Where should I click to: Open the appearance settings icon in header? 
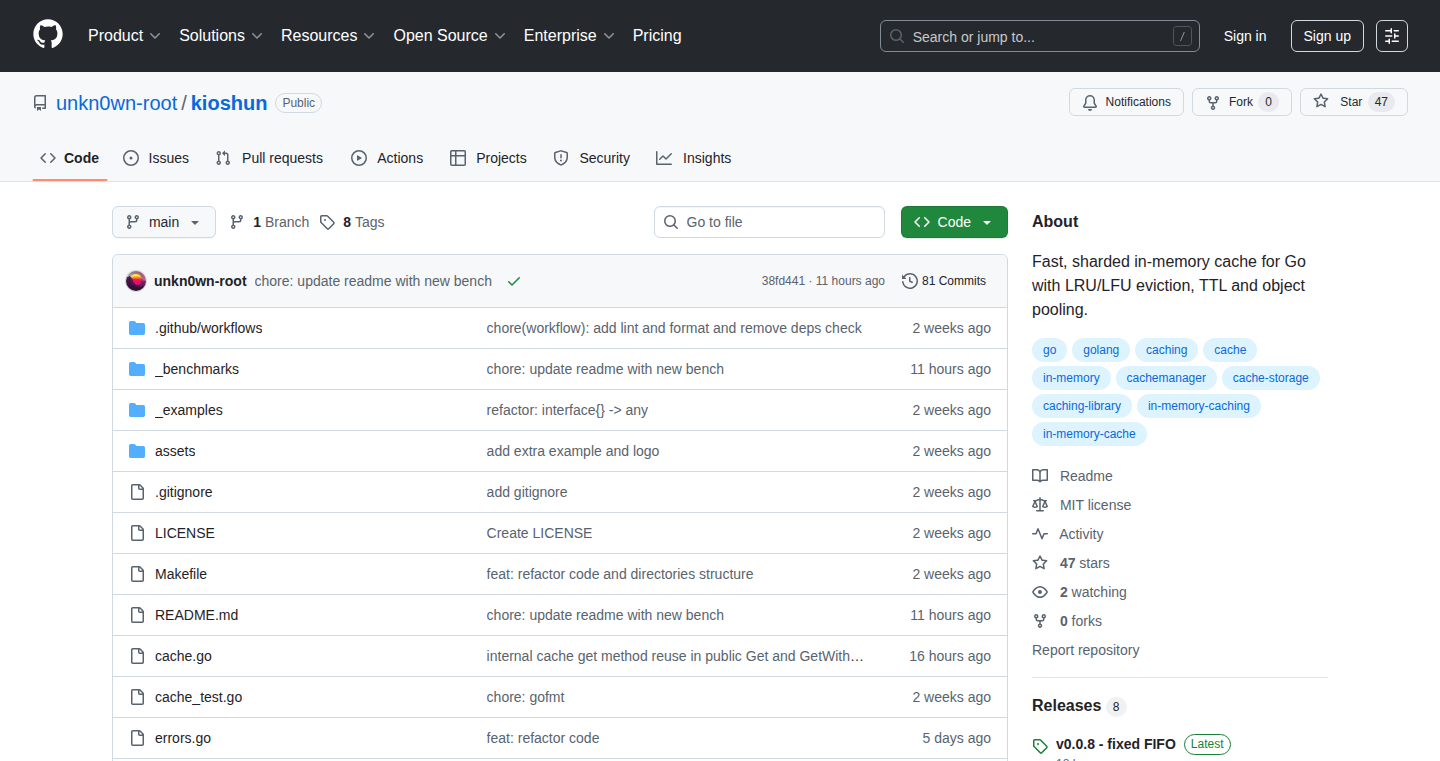click(x=1392, y=36)
